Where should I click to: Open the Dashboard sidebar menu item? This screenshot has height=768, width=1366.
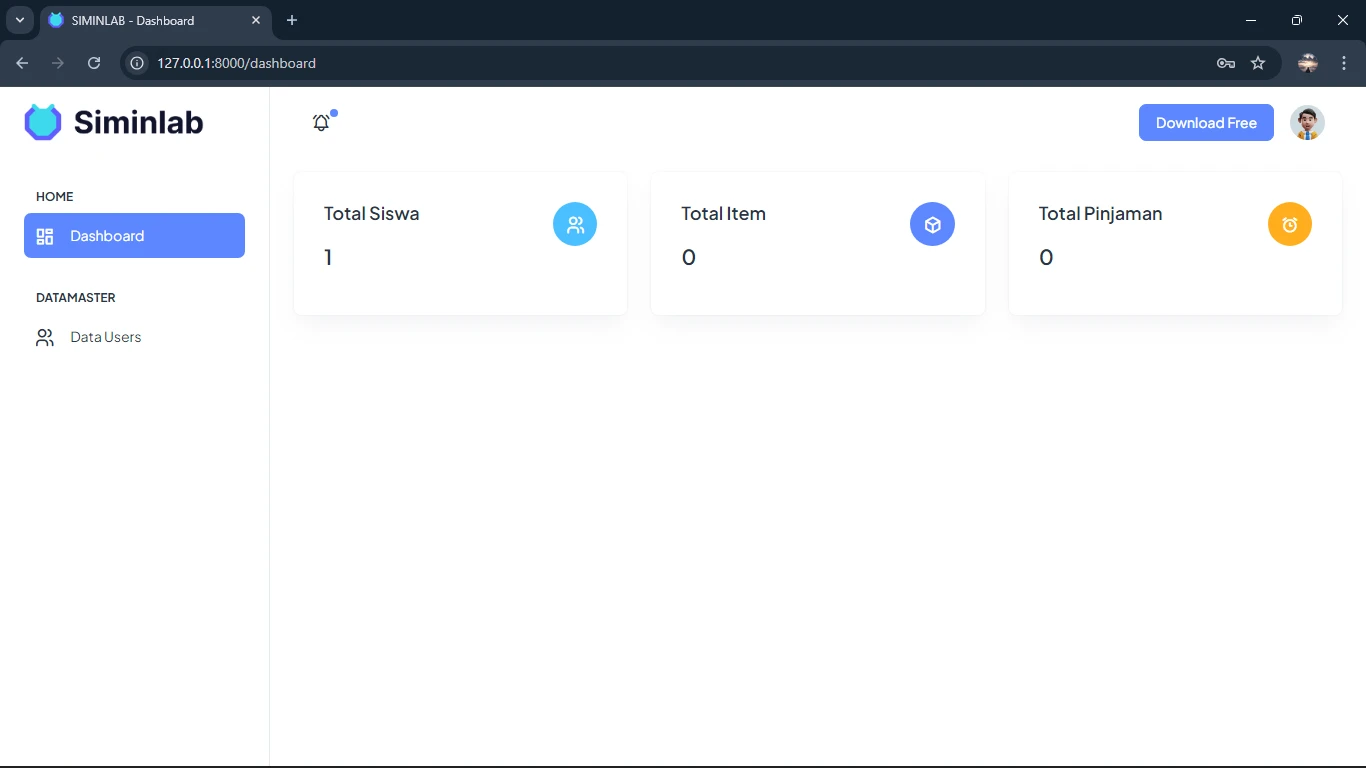(x=134, y=236)
